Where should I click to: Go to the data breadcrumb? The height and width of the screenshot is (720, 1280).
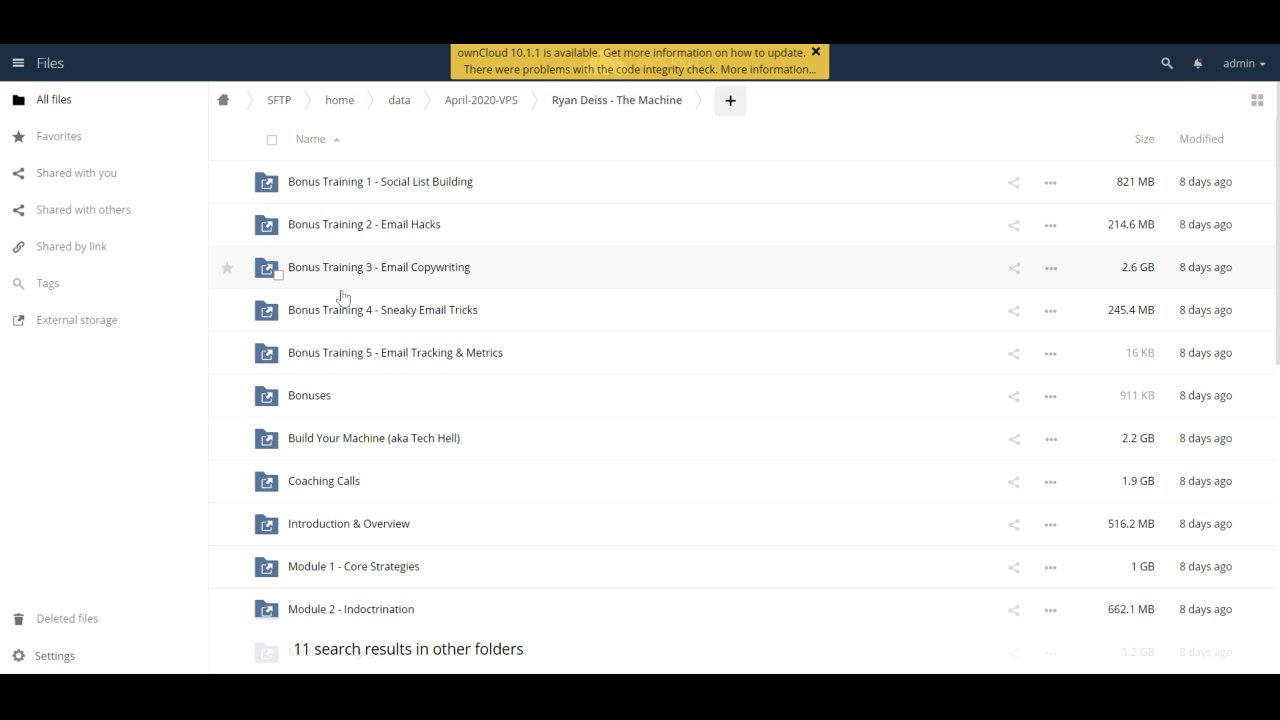[x=399, y=100]
